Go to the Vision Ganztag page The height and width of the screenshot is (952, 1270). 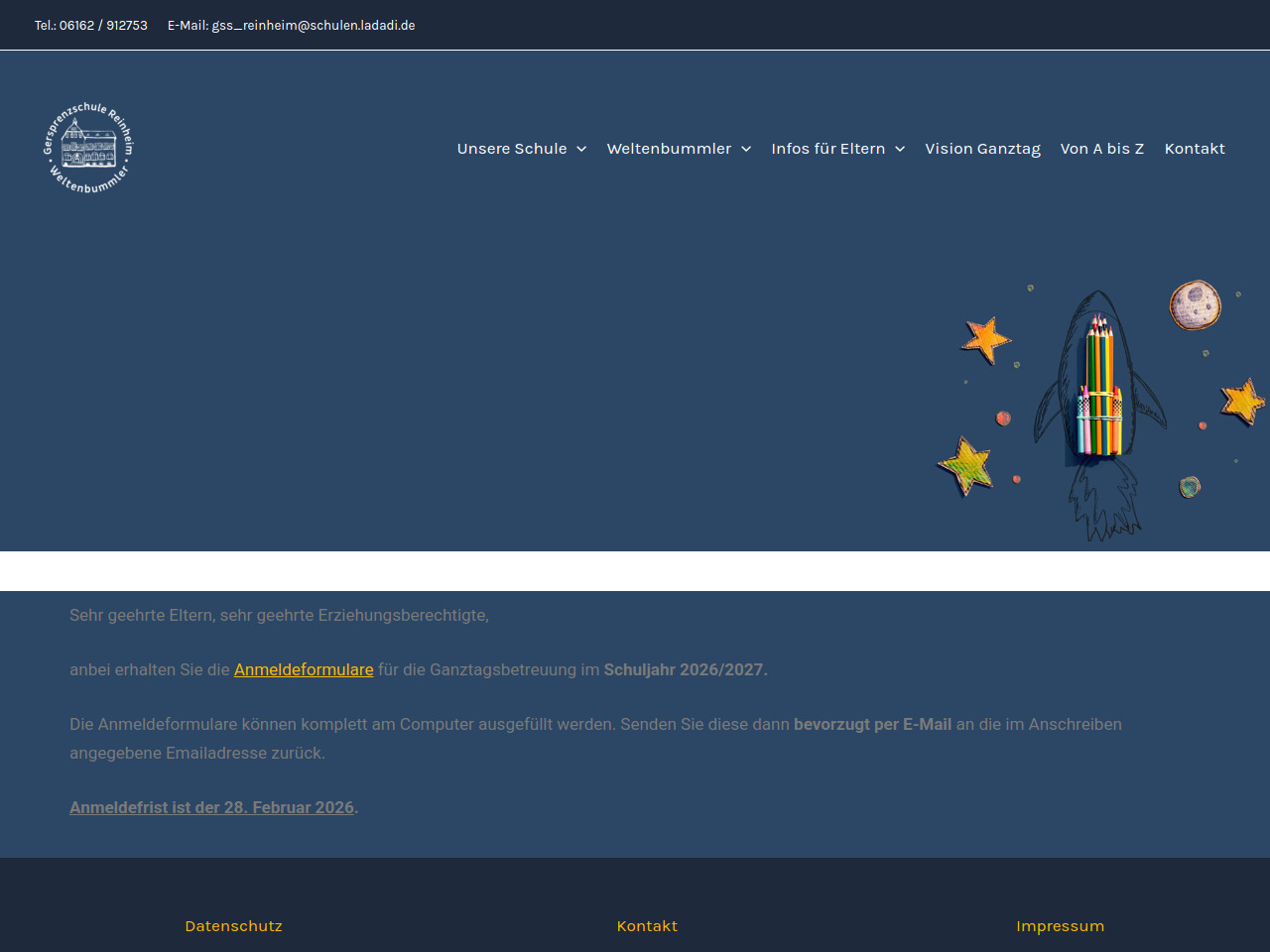point(982,149)
